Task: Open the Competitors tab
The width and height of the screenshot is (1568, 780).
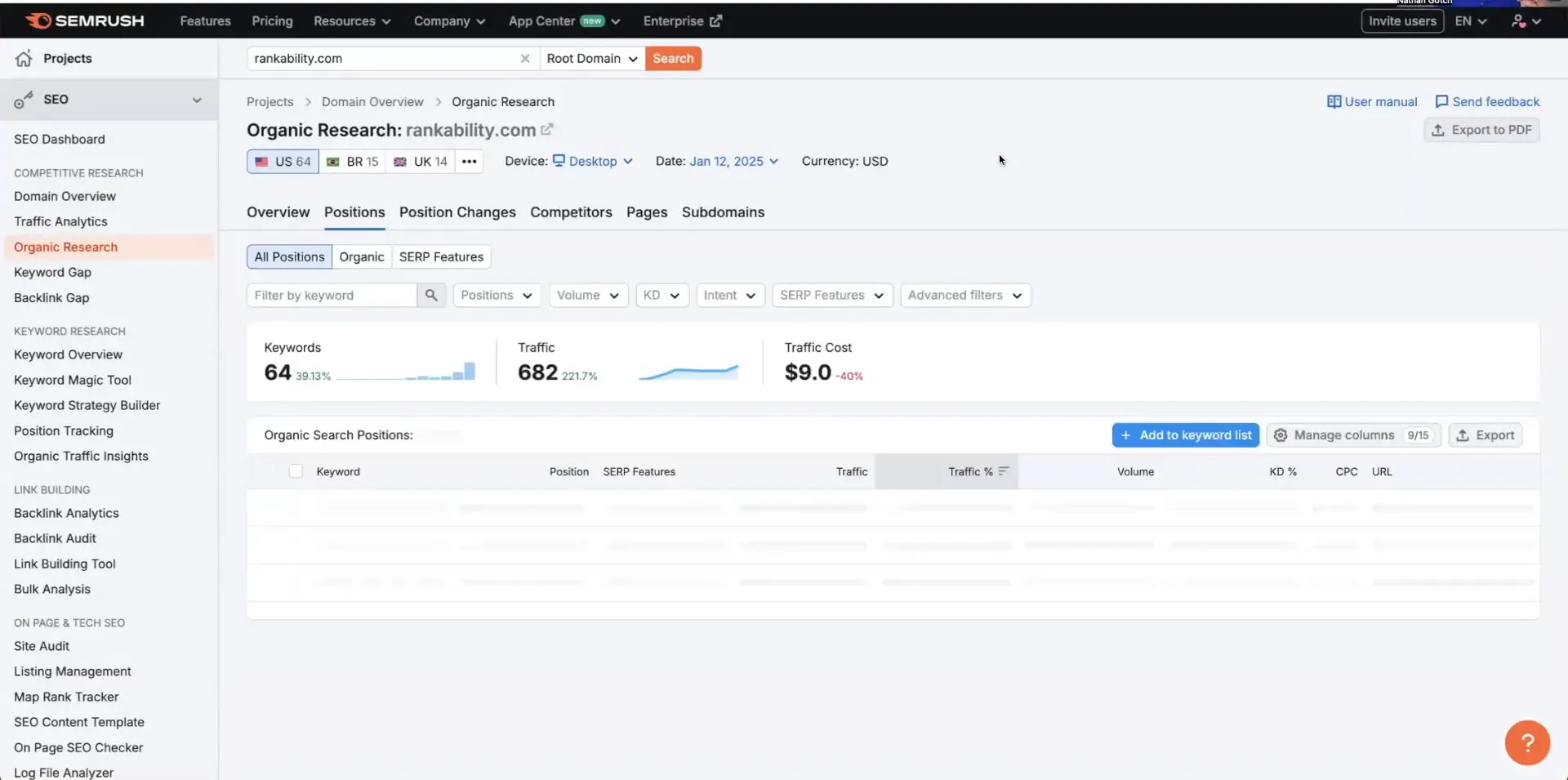Action: coord(571,212)
